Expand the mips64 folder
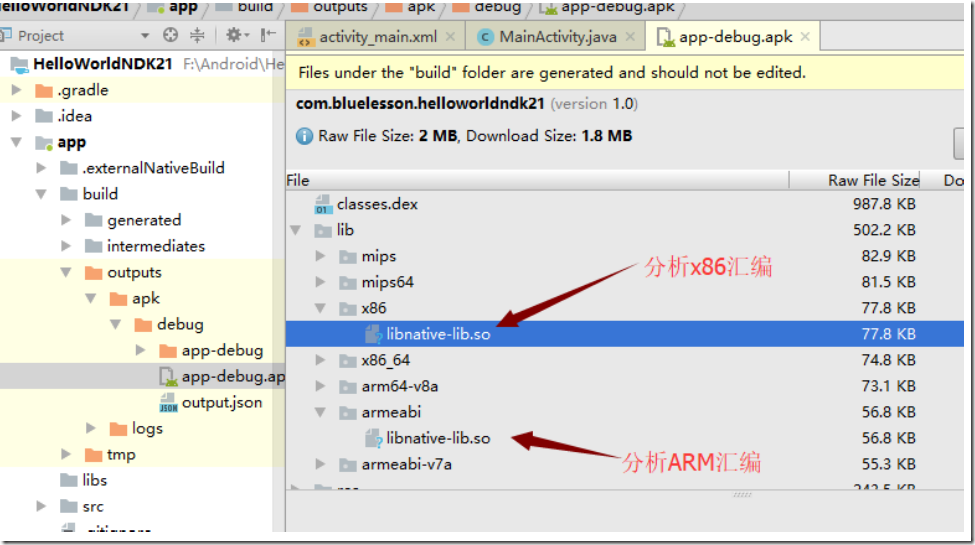Screen dimensions: 975x545 point(320,282)
